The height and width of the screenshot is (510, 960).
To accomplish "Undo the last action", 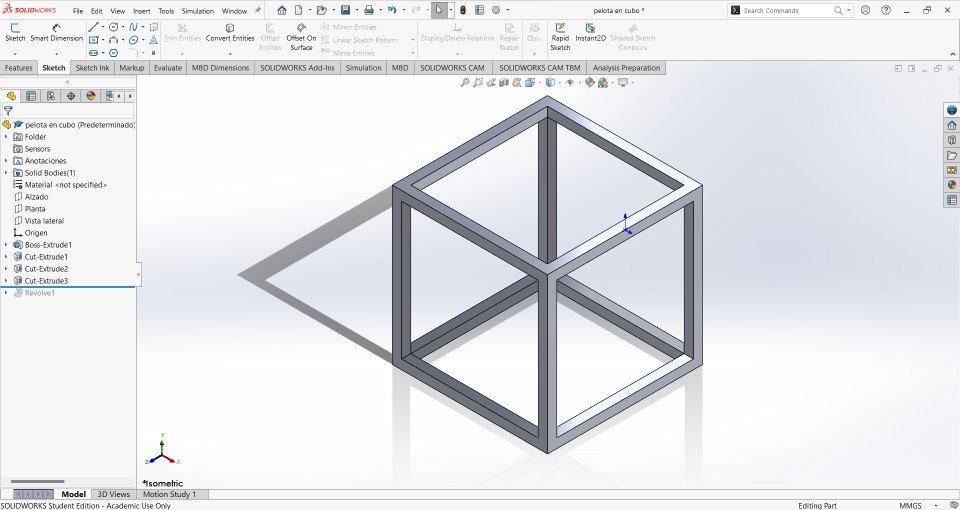I will pyautogui.click(x=392, y=10).
